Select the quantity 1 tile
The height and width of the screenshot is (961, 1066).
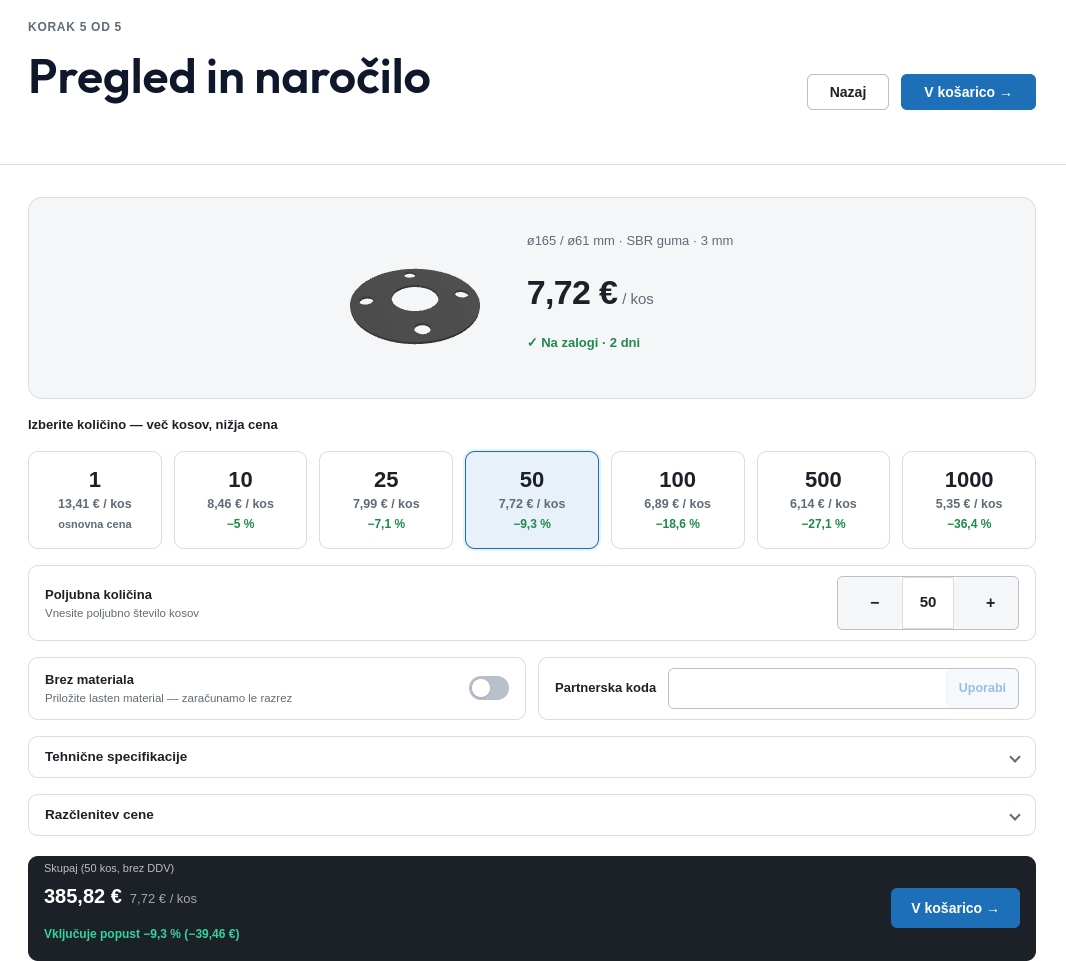tap(95, 500)
